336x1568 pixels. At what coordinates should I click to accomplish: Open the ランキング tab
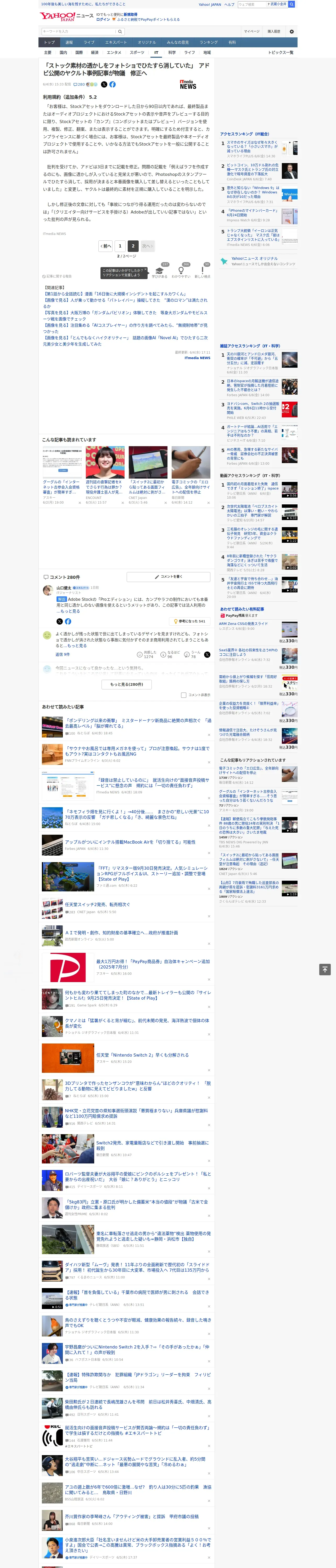pos(209,43)
